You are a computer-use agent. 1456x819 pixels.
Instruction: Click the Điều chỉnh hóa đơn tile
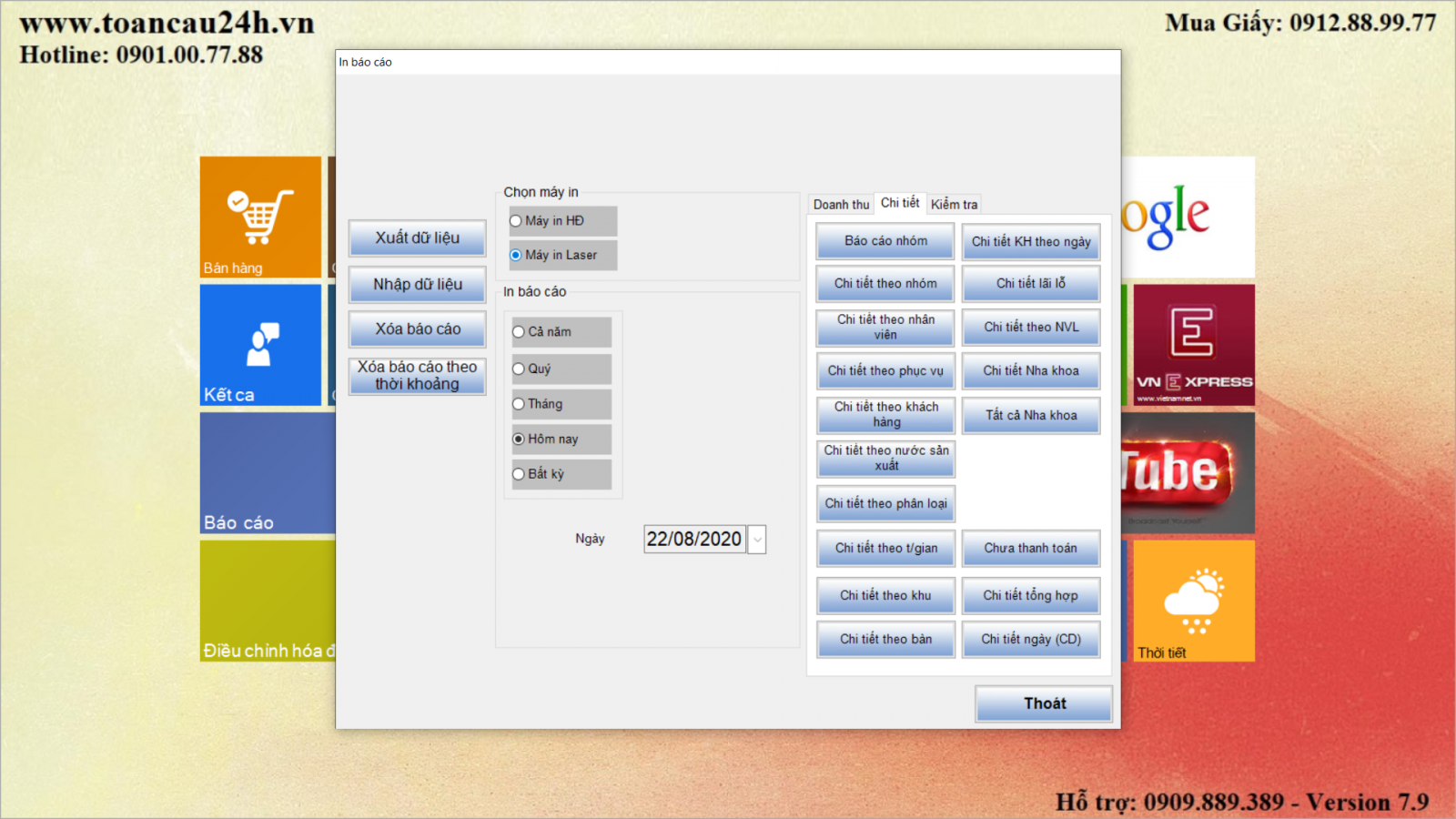(x=267, y=601)
